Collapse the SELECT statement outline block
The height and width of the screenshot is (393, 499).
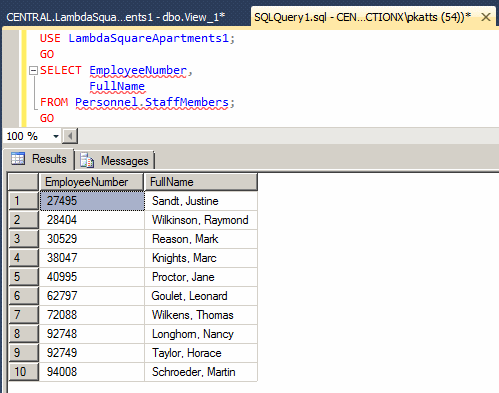33,71
